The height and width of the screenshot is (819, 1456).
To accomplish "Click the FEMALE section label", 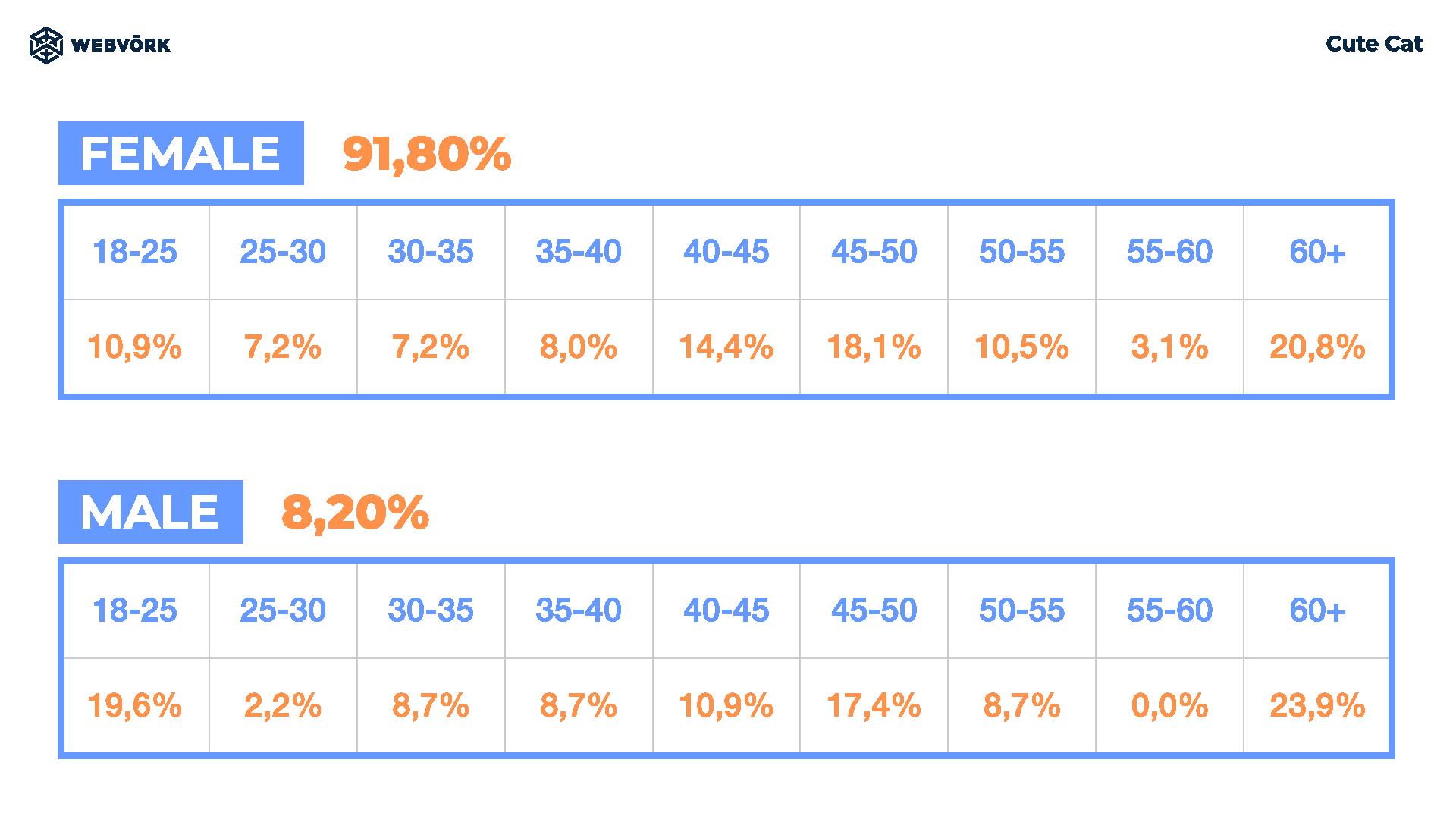I will tap(181, 153).
